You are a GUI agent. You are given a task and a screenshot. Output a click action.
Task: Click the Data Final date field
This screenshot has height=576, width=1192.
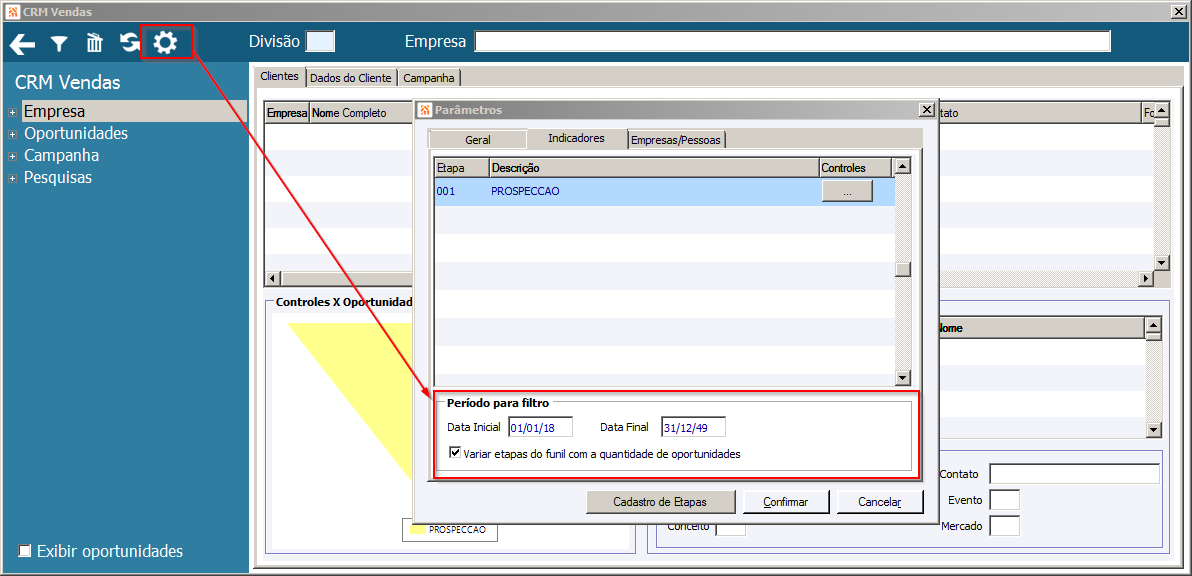point(693,427)
